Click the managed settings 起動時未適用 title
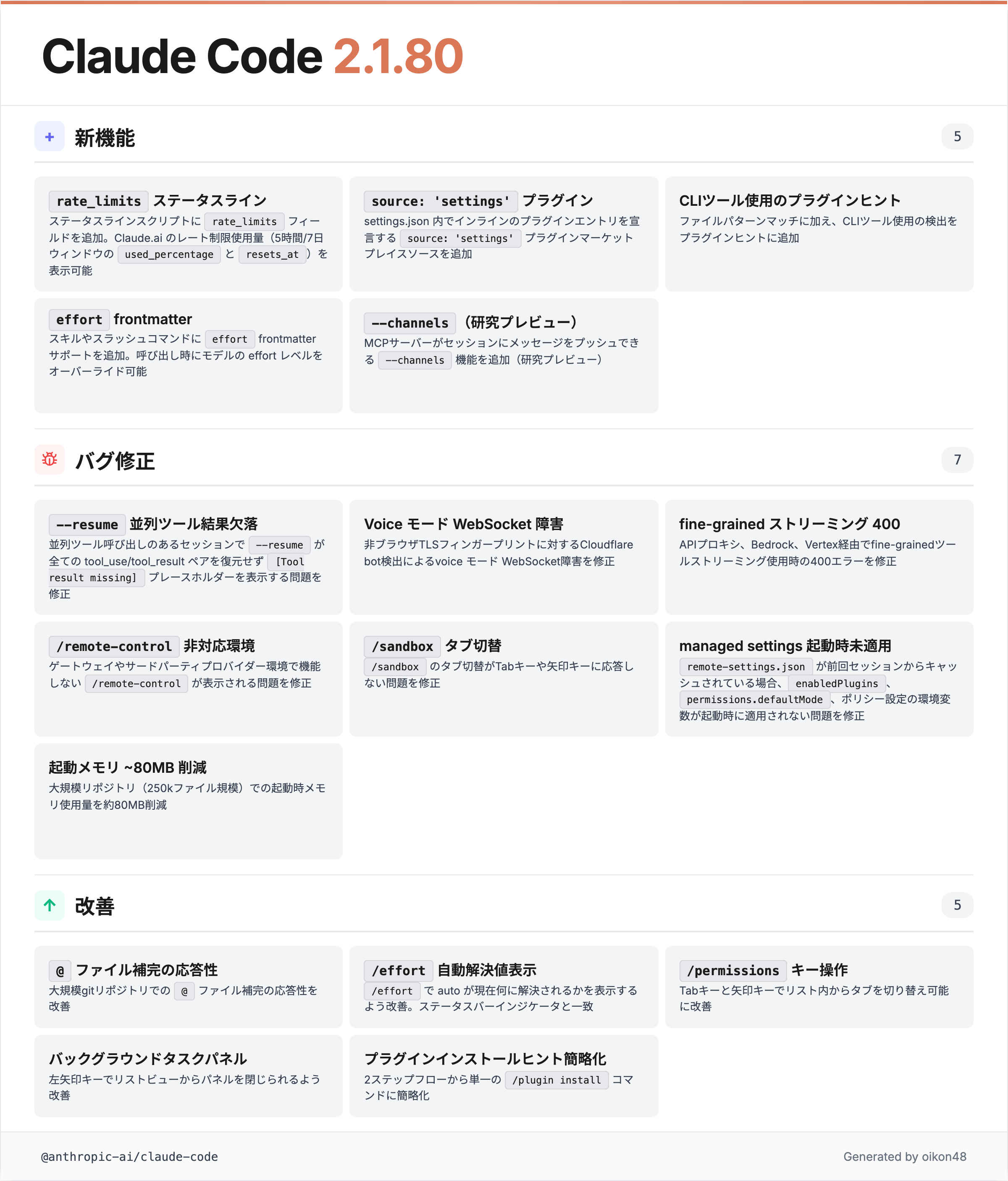The width and height of the screenshot is (1008, 1181). [785, 646]
